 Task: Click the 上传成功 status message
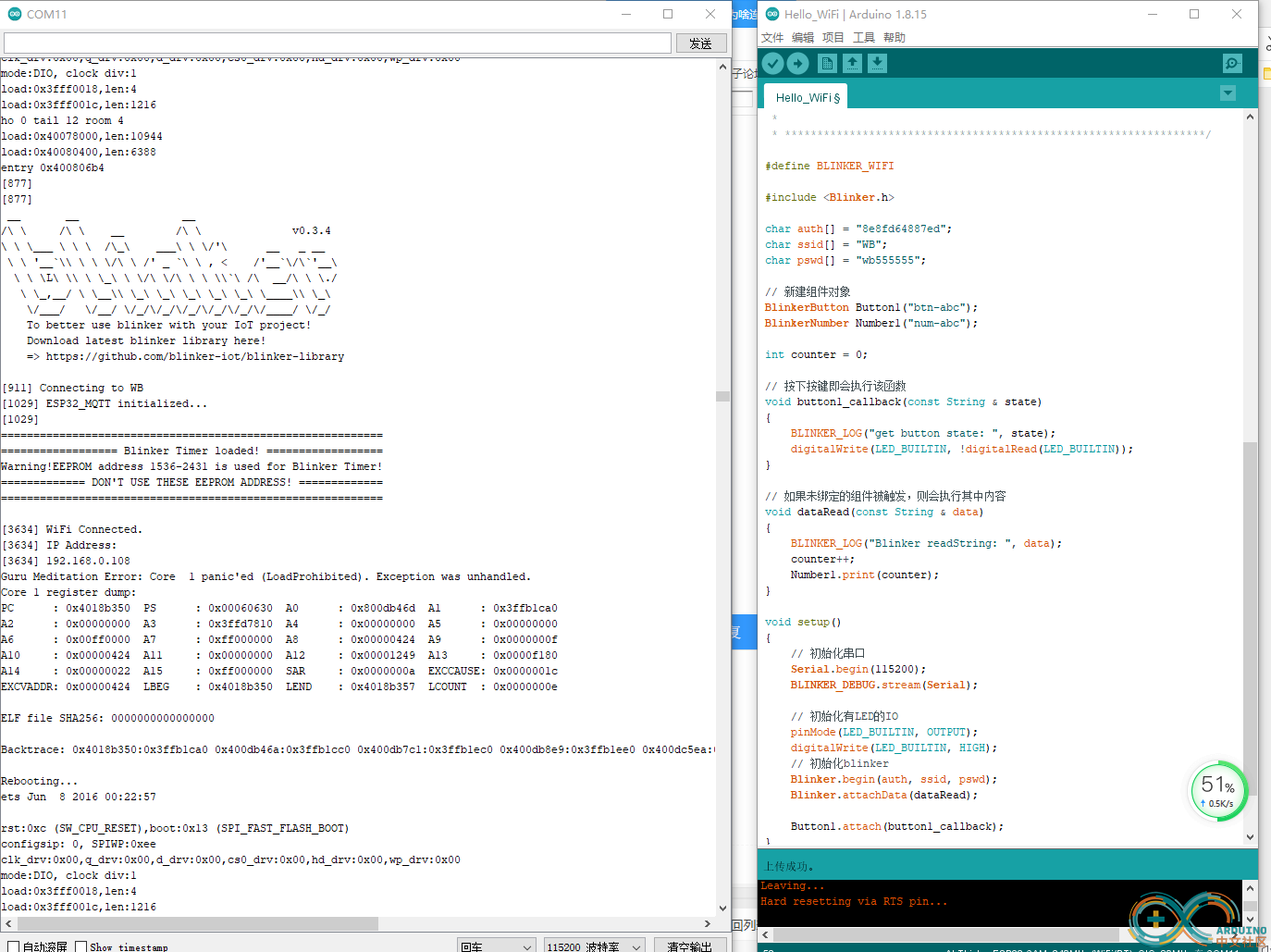[x=788, y=866]
